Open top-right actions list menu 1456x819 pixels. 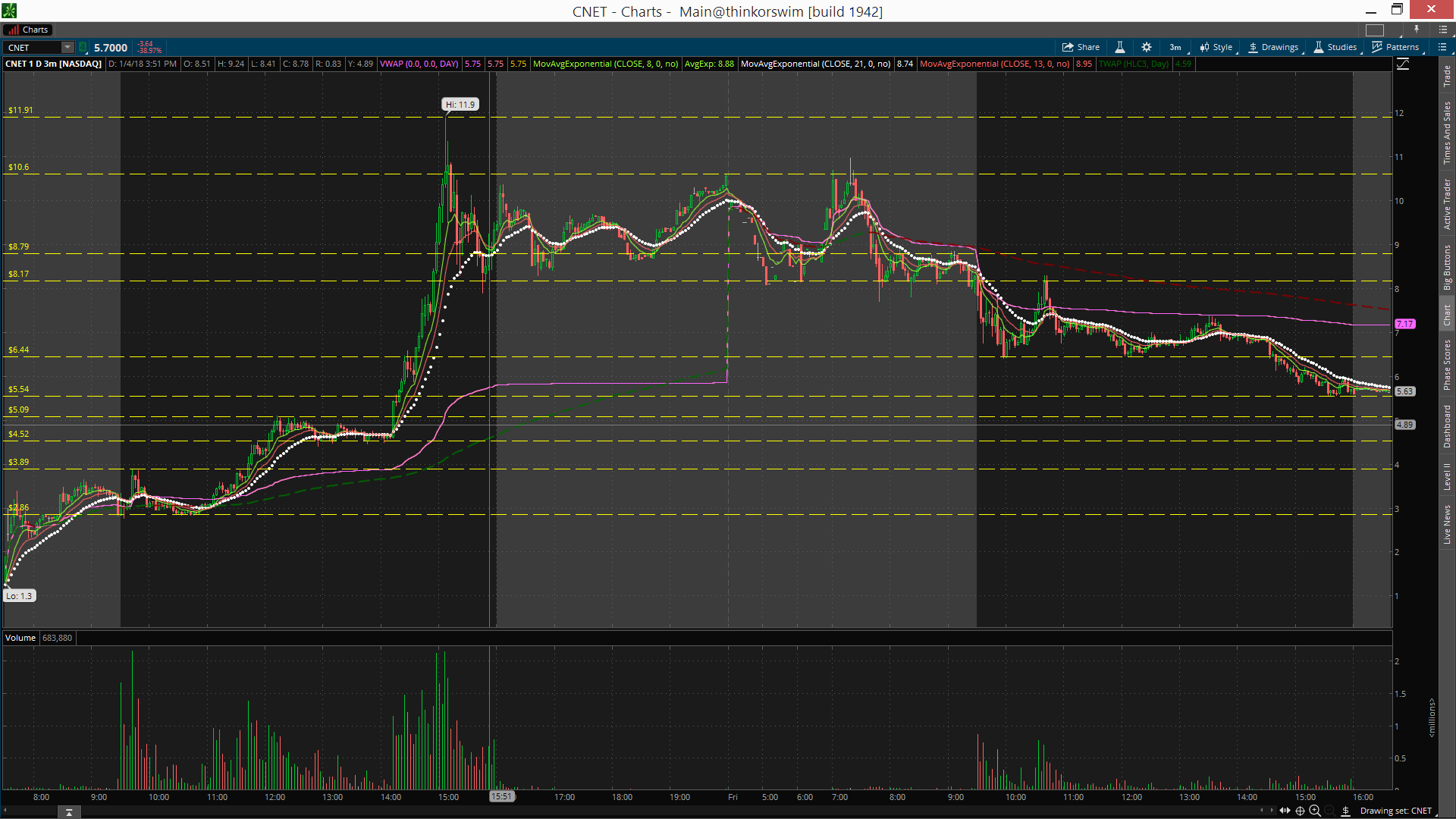pos(1442,30)
